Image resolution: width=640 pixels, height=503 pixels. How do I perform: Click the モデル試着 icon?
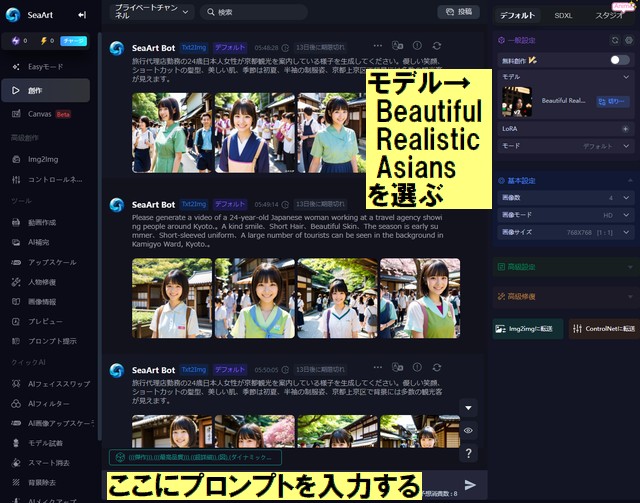tap(16, 443)
